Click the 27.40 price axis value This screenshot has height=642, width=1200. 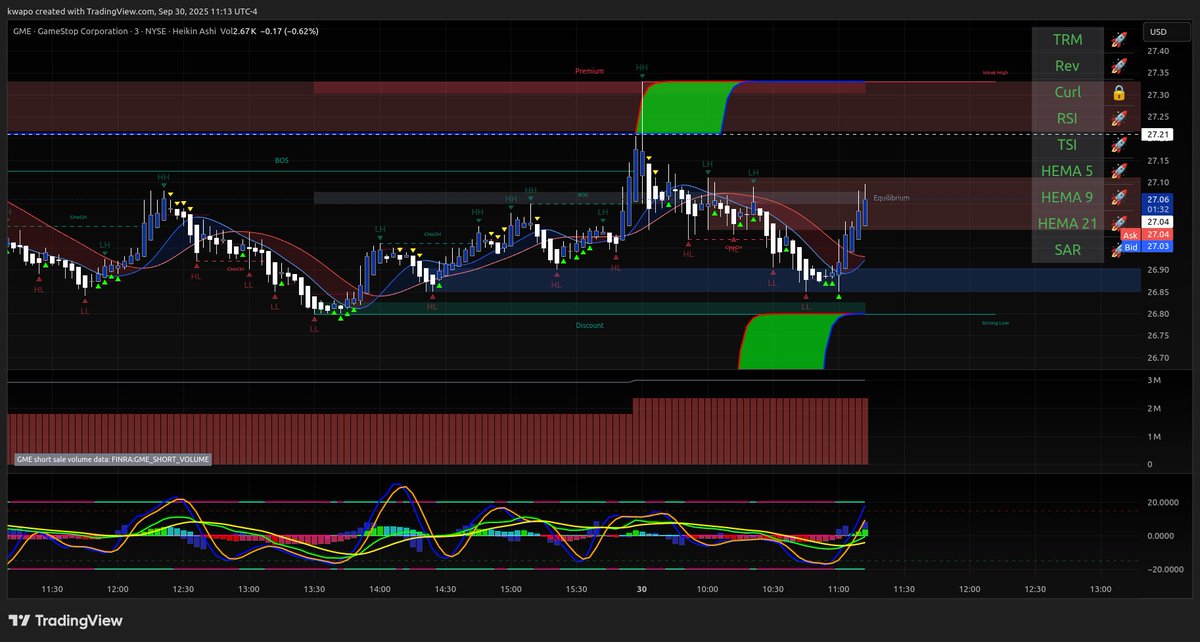pyautogui.click(x=1159, y=51)
